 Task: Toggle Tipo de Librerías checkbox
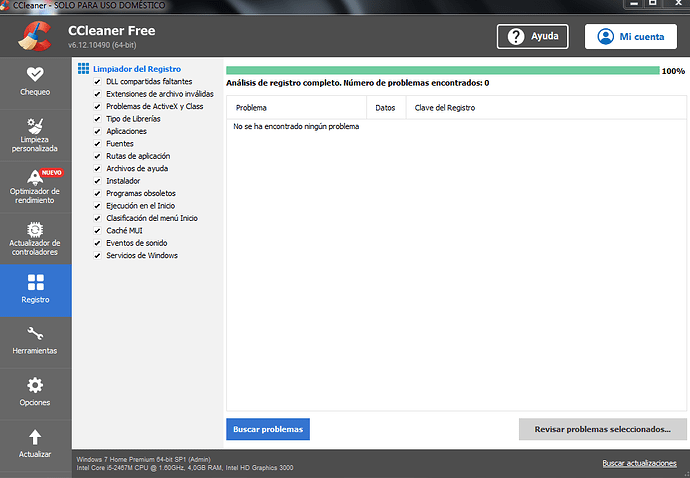click(x=97, y=119)
